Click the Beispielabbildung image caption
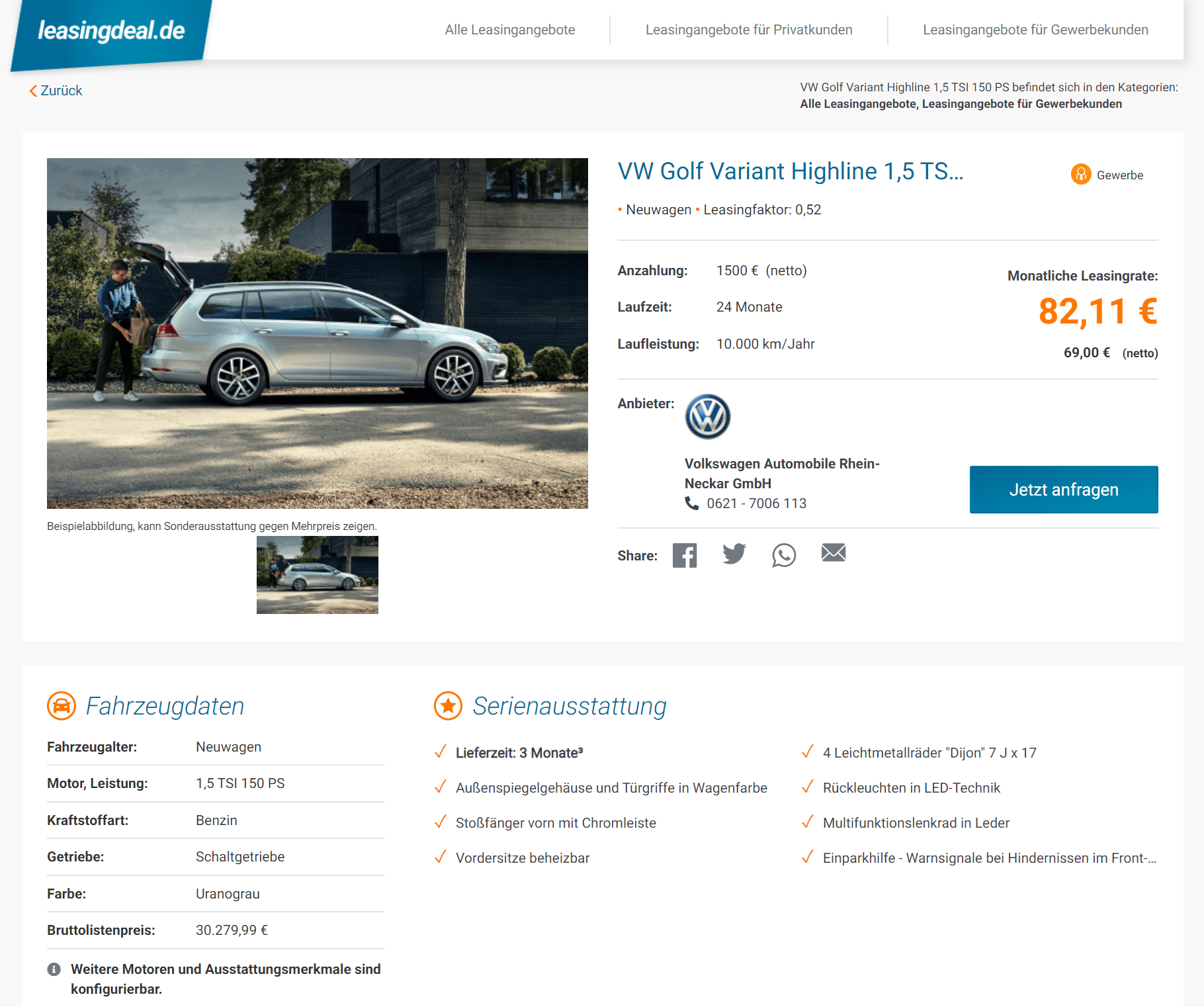The height and width of the screenshot is (1007, 1204). [x=212, y=527]
